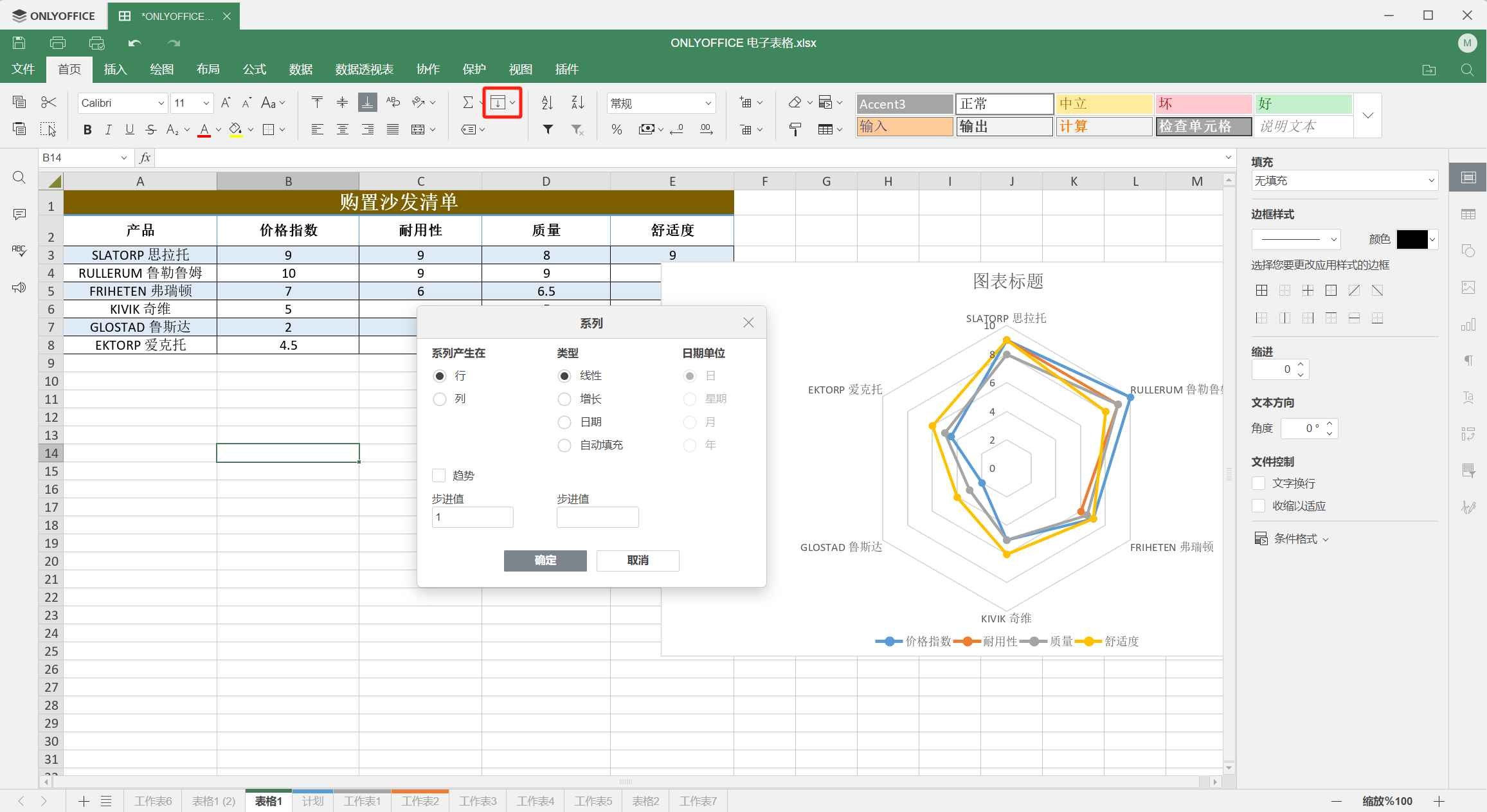Click 取消 button in series dialog
This screenshot has width=1487, height=812.
pyautogui.click(x=638, y=561)
